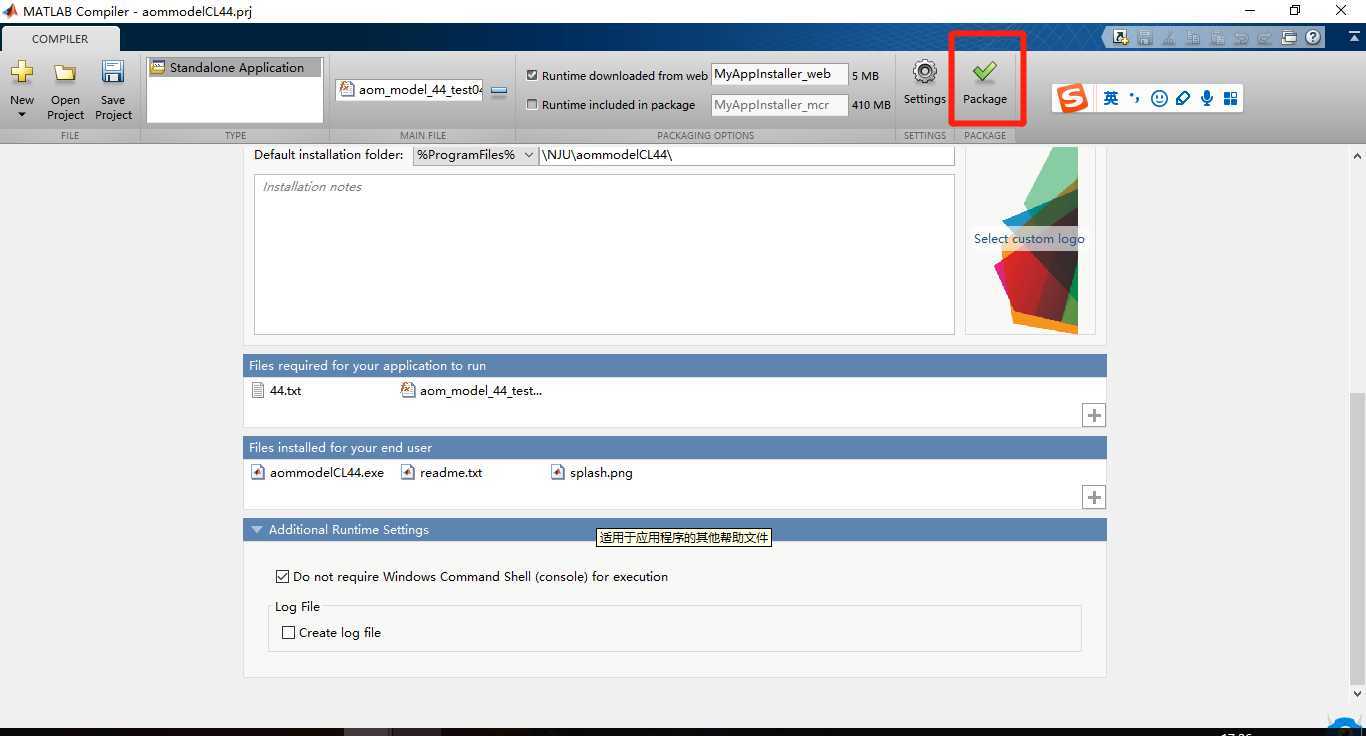The image size is (1366, 736).
Task: Click the Cut scissors icon in the quick access bar
Action: [1169, 38]
